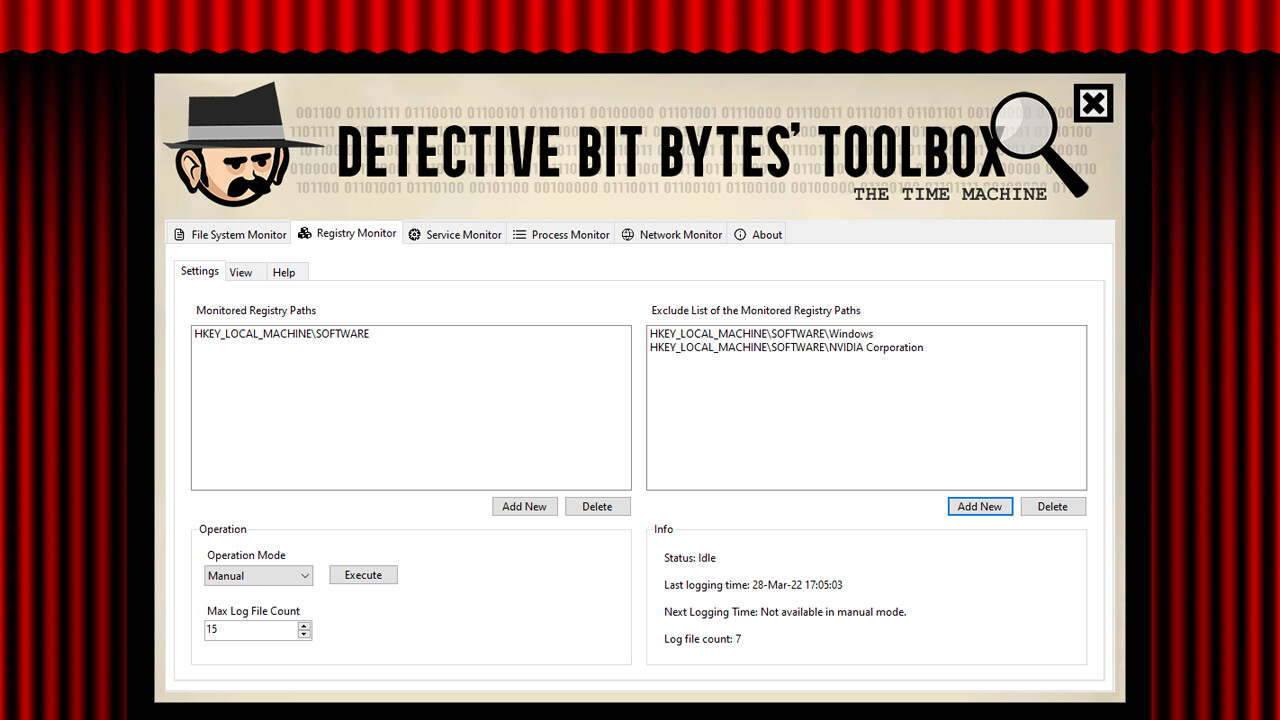This screenshot has width=1280, height=720.
Task: Switch to the View tab
Action: [241, 271]
